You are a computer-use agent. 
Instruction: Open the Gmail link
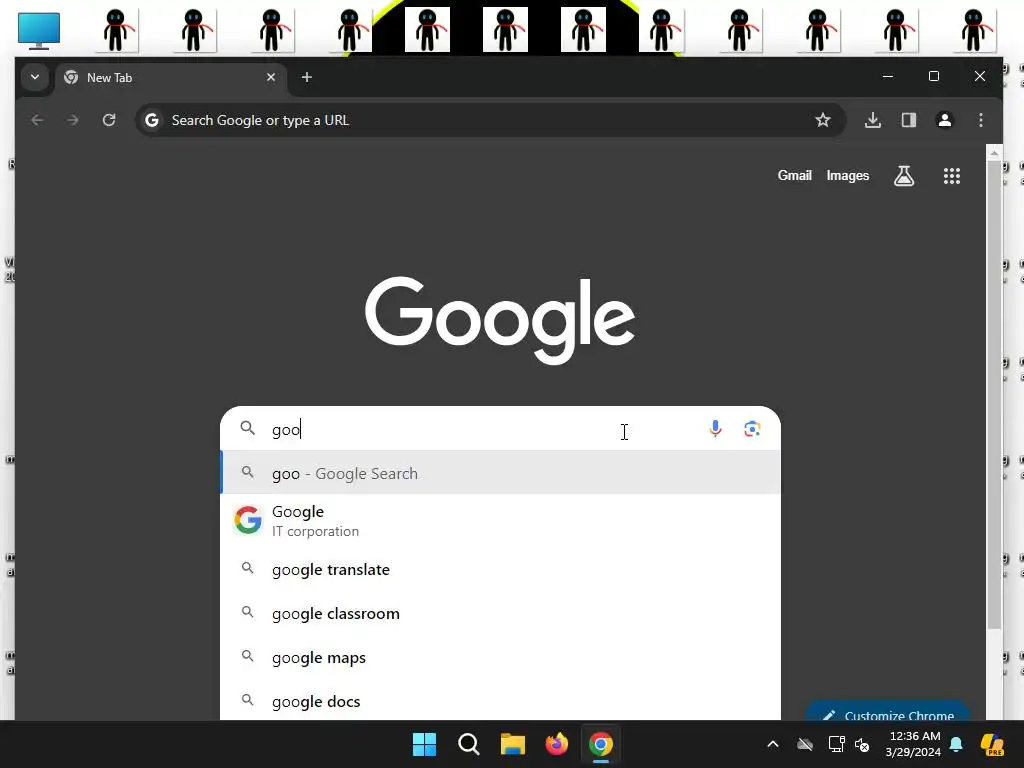794,176
